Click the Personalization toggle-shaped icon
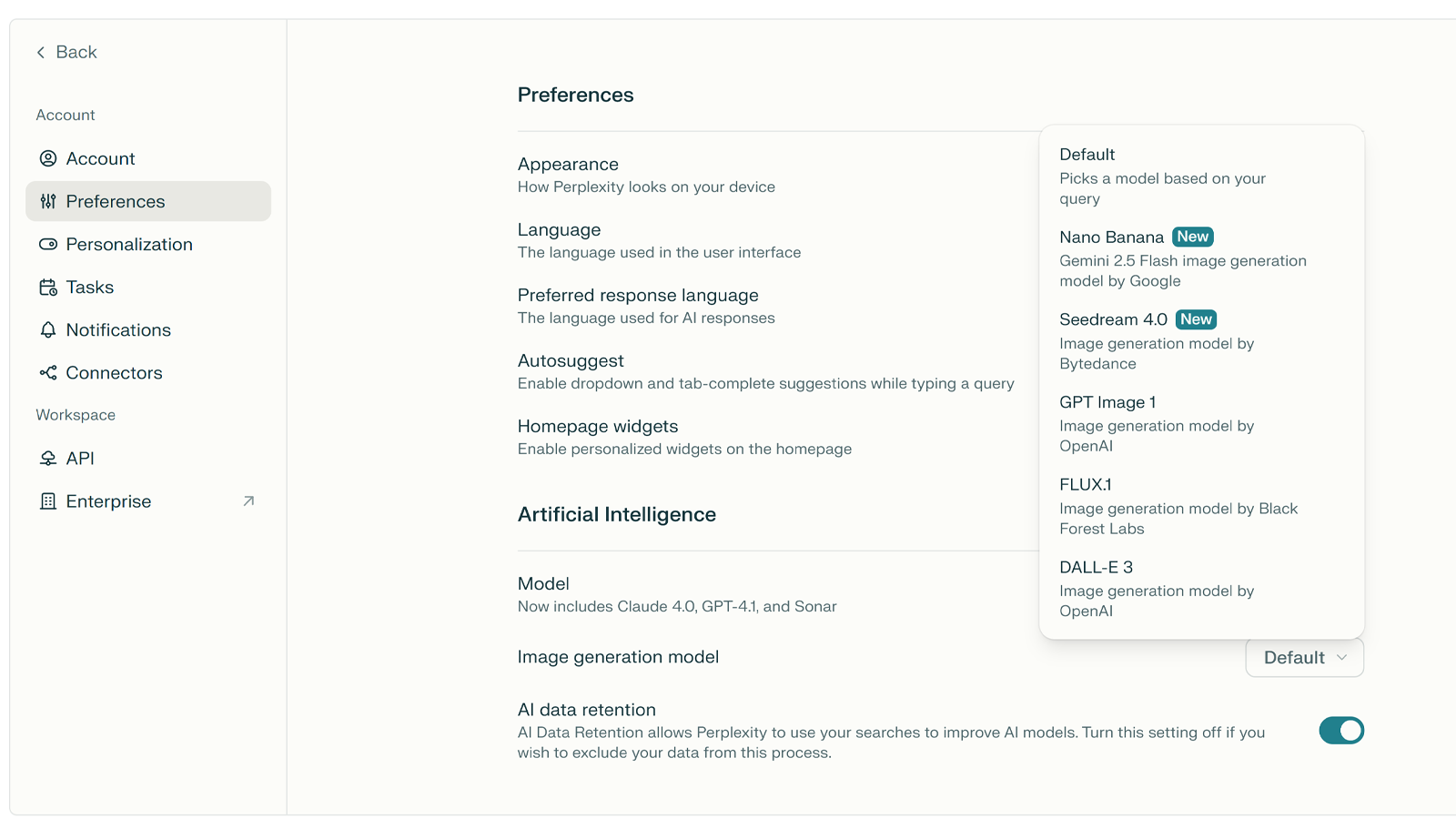Viewport: 1456px width, 819px height. (48, 244)
